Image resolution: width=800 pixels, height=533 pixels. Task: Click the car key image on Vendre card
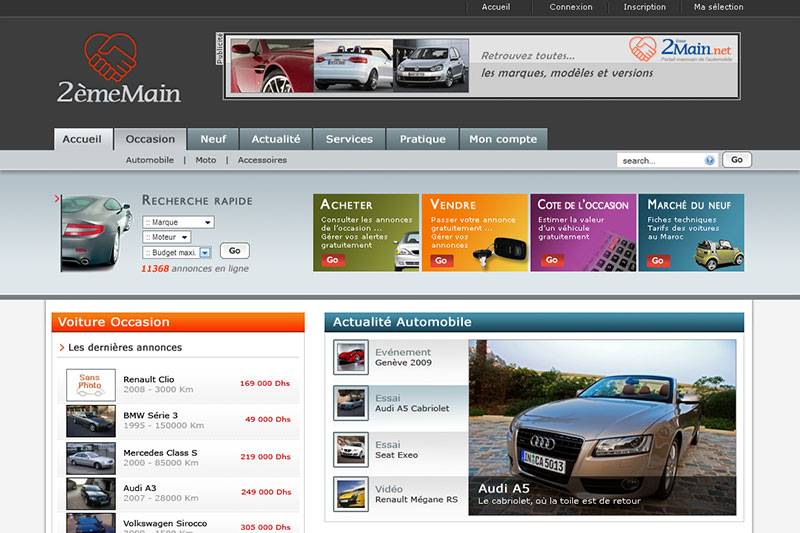(x=500, y=252)
